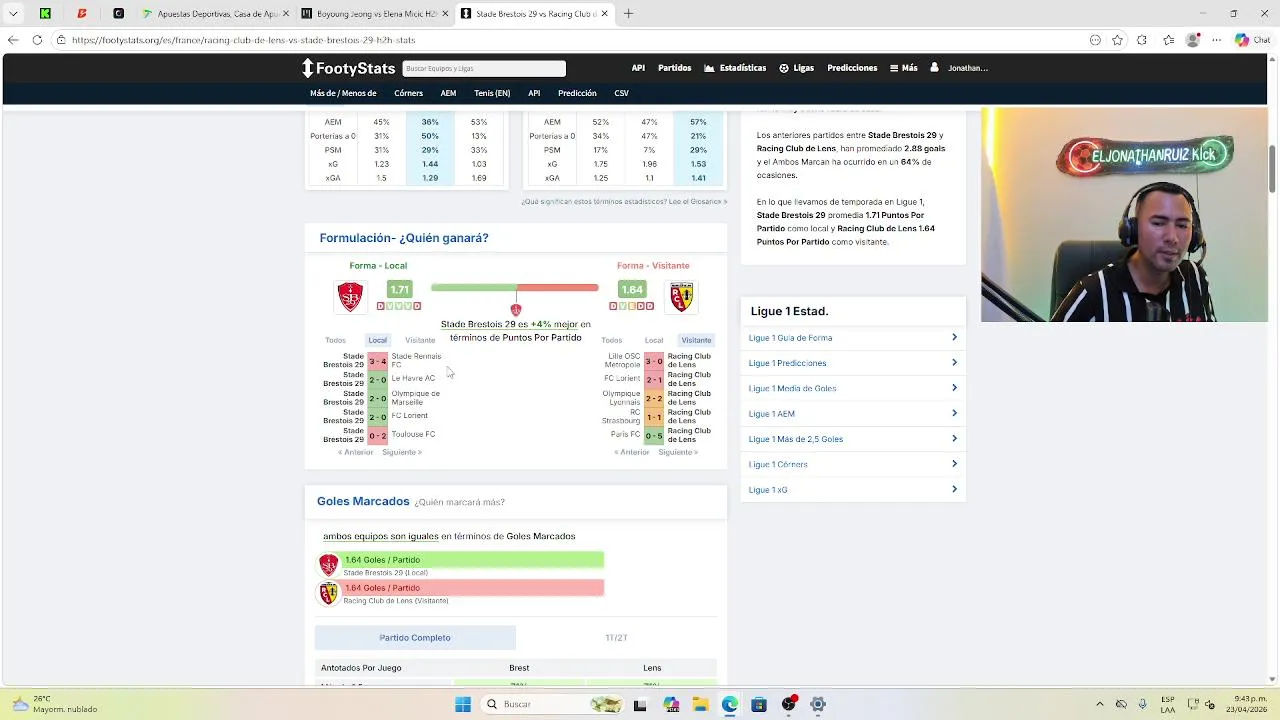Click the 0 - 5 score vs Paris FC

click(653, 435)
